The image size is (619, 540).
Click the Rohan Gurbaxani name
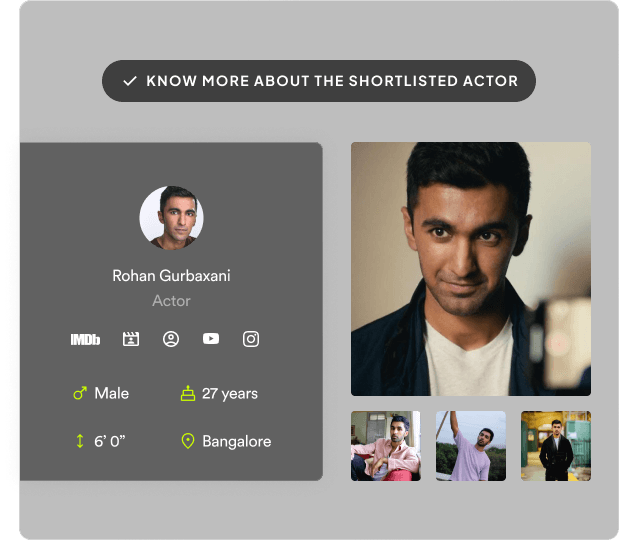pos(171,276)
